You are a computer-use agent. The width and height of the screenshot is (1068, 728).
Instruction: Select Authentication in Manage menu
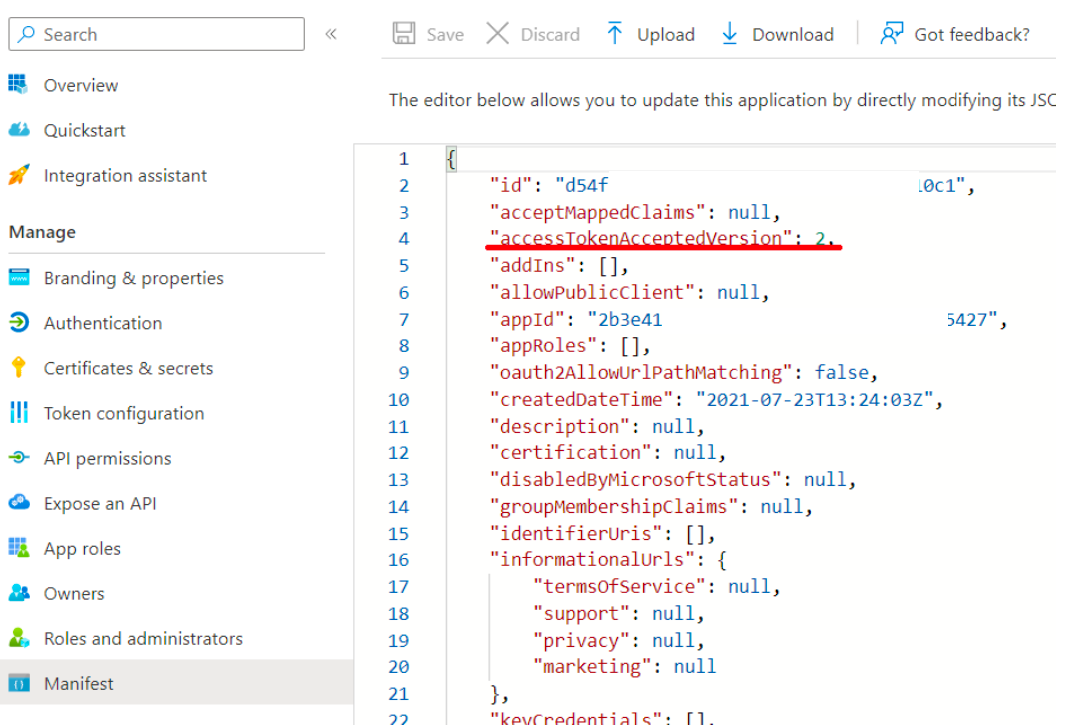click(103, 323)
